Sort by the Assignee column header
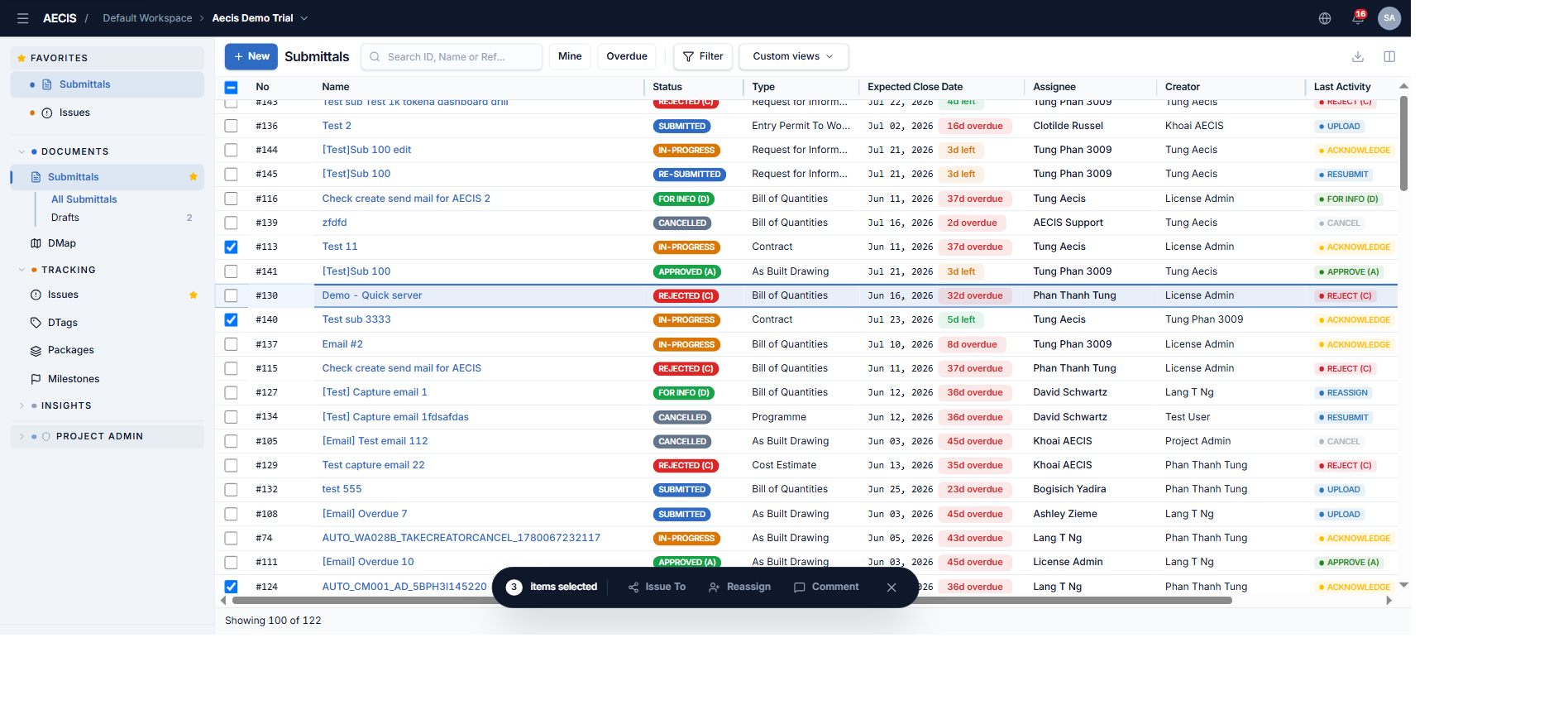 point(1054,87)
